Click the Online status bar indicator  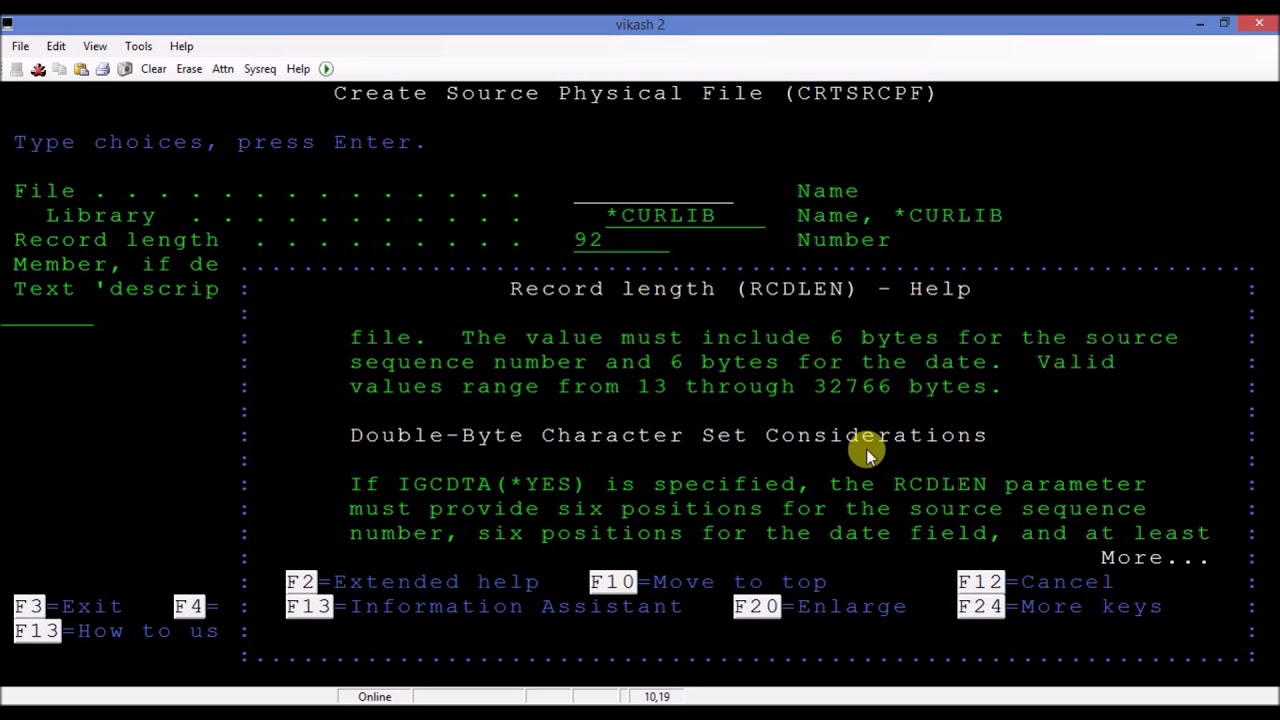375,697
